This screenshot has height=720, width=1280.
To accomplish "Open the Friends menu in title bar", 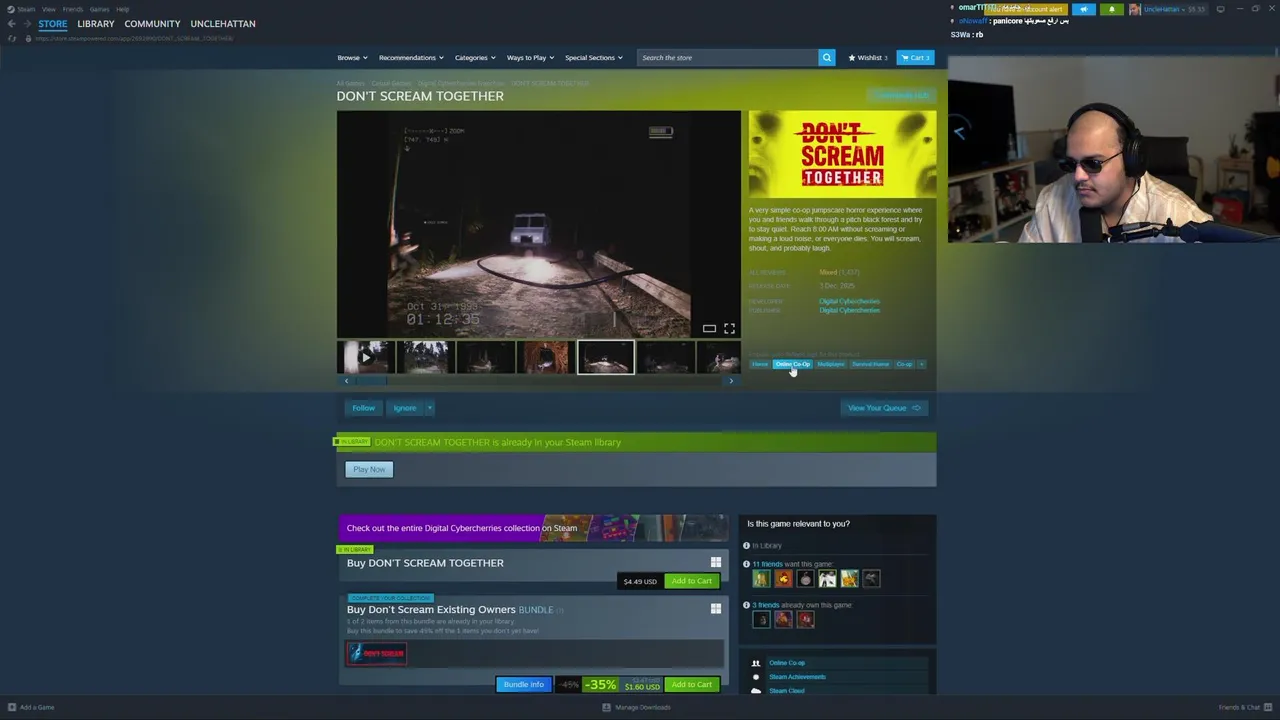I will pos(73,9).
